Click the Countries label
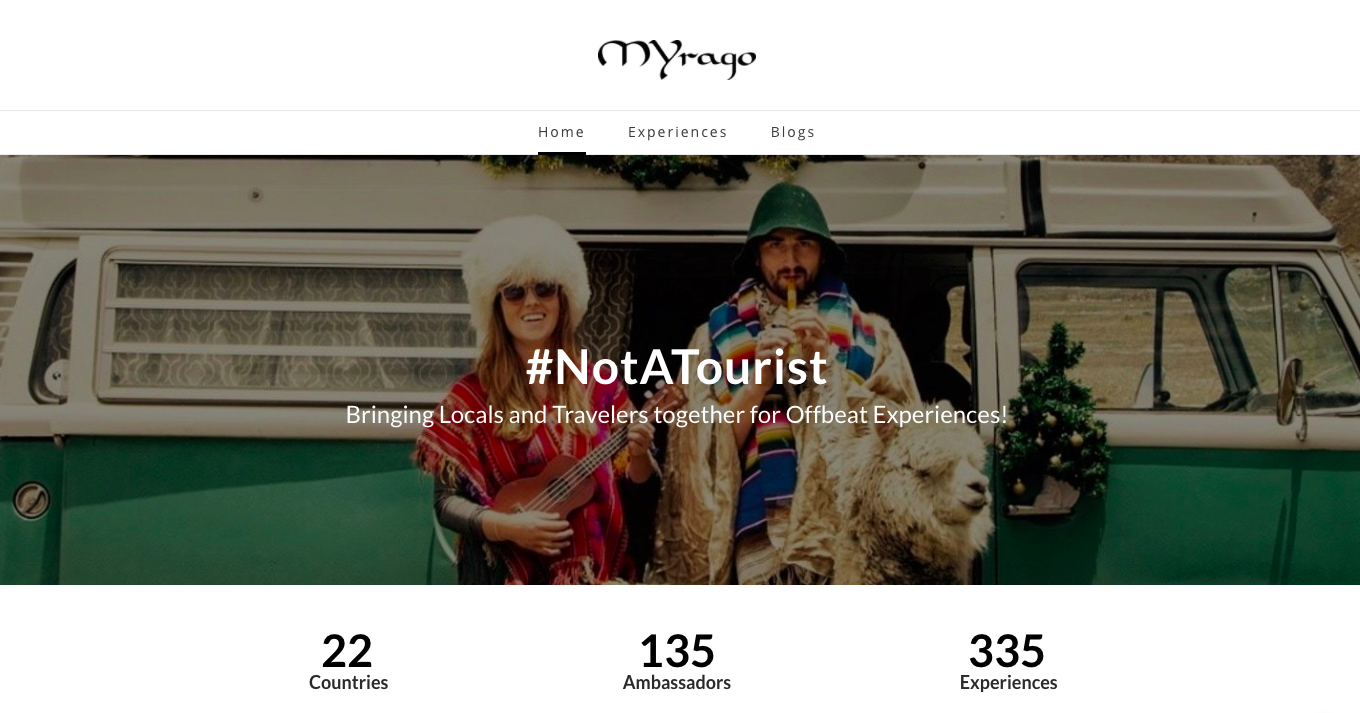Screen dimensions: 1360x713 tap(348, 683)
